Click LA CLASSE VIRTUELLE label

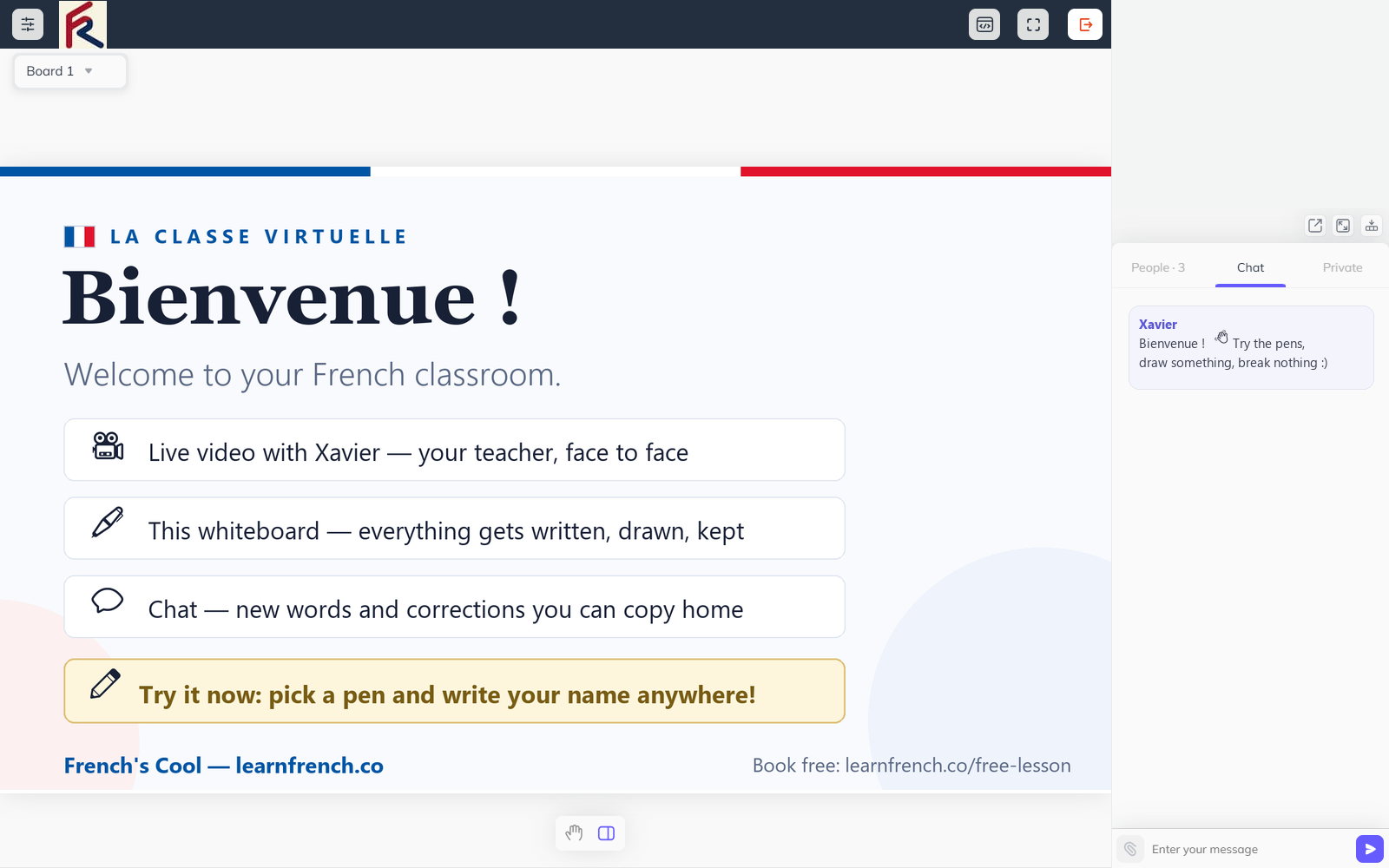pos(259,237)
